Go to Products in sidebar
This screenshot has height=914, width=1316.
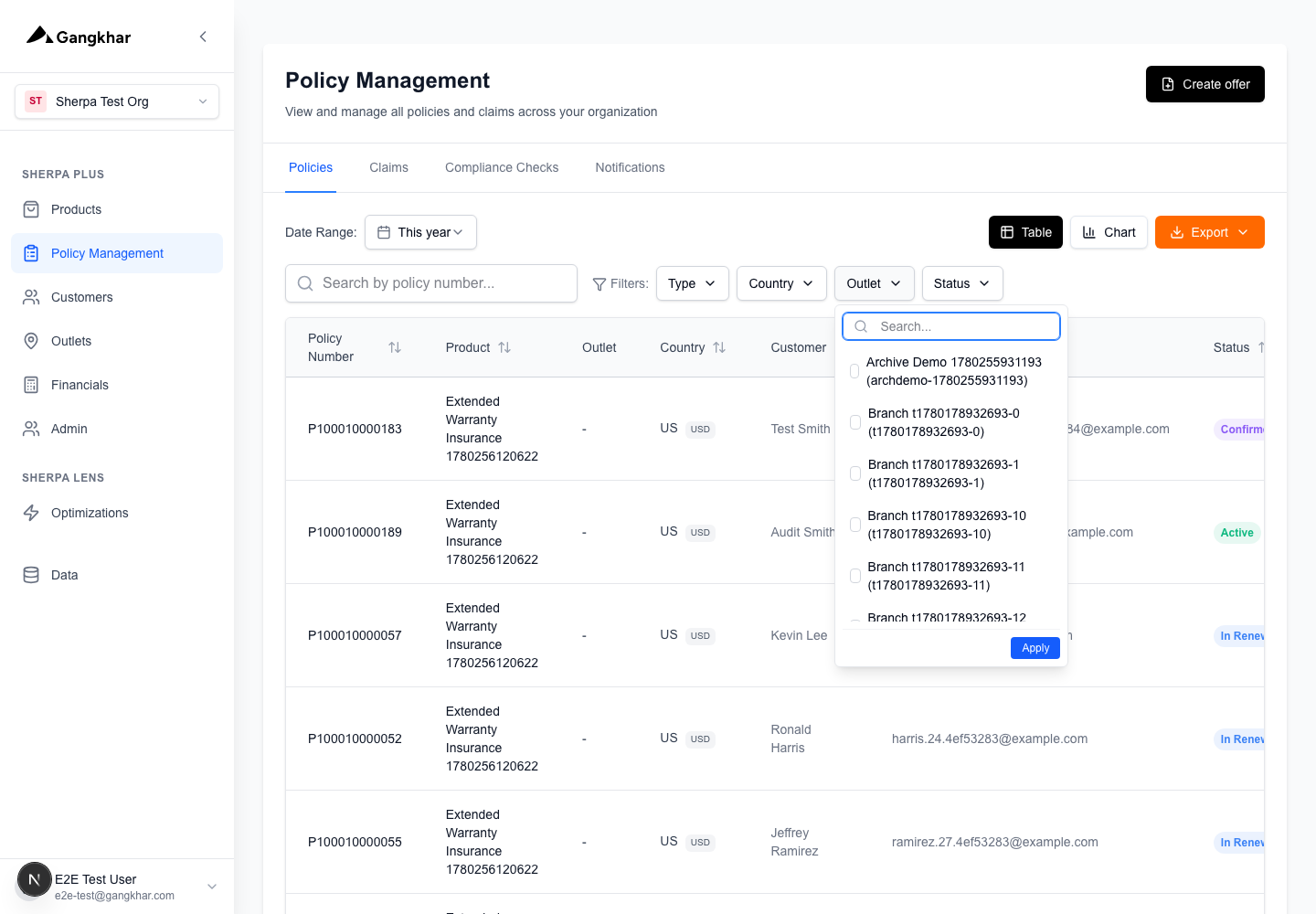pyautogui.click(x=117, y=209)
